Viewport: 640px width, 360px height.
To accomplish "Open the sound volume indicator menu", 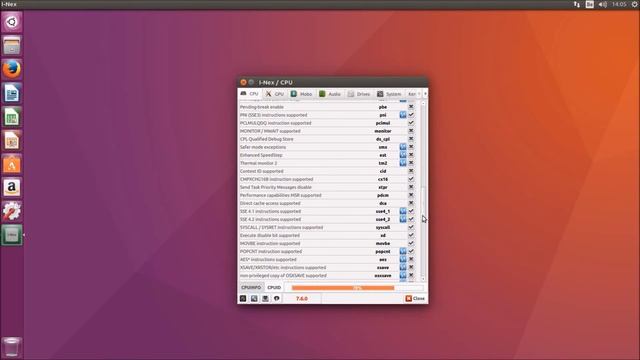I will [x=602, y=4].
